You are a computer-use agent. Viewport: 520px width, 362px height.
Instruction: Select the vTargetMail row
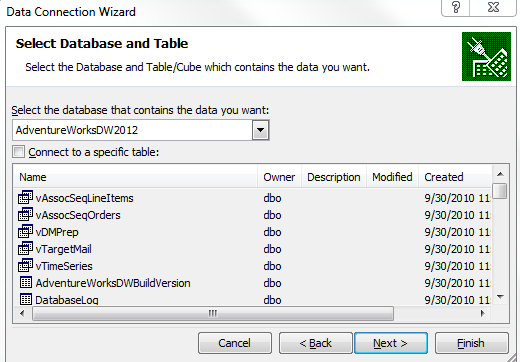coord(253,249)
